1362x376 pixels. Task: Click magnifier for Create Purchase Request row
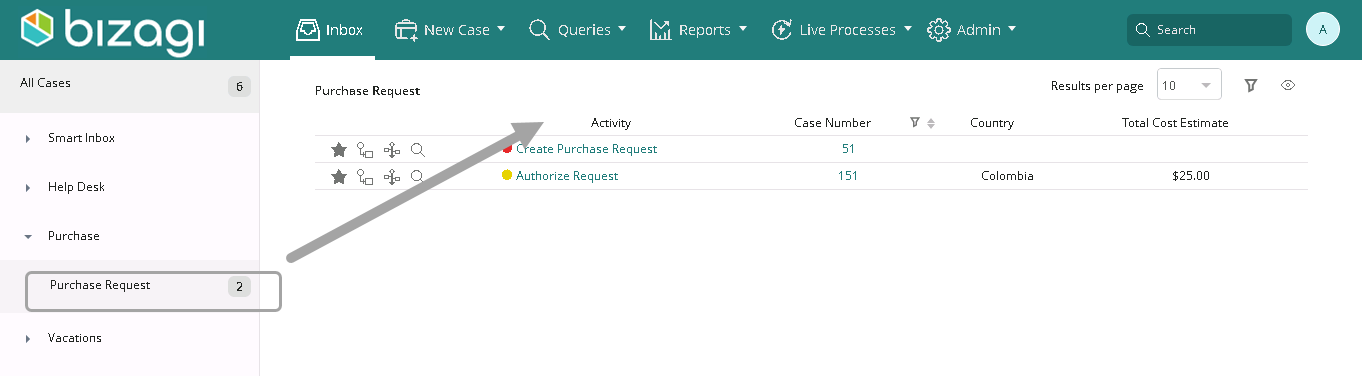pyautogui.click(x=418, y=149)
